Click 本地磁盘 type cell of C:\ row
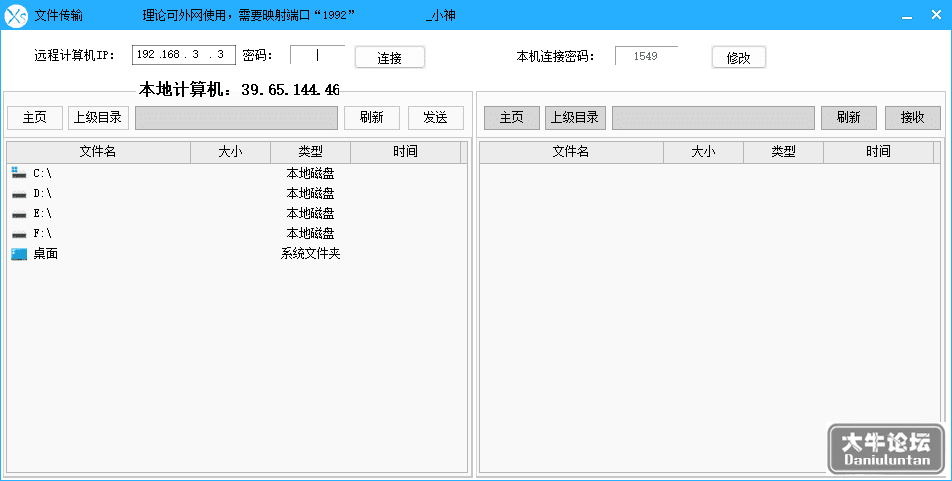 [310, 174]
